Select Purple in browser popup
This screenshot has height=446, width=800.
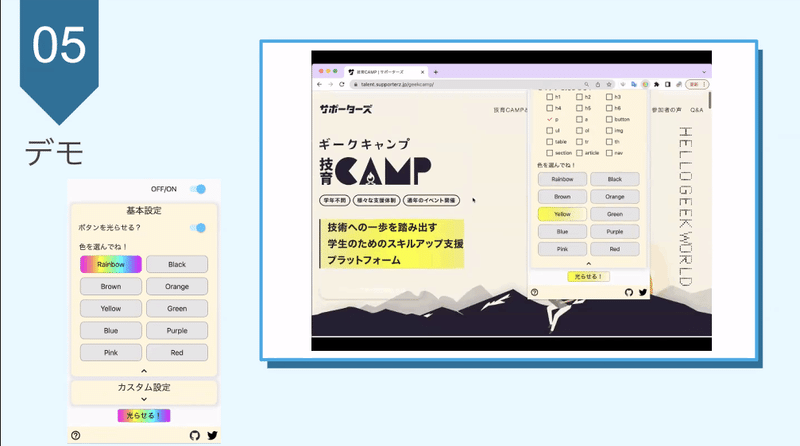point(615,232)
